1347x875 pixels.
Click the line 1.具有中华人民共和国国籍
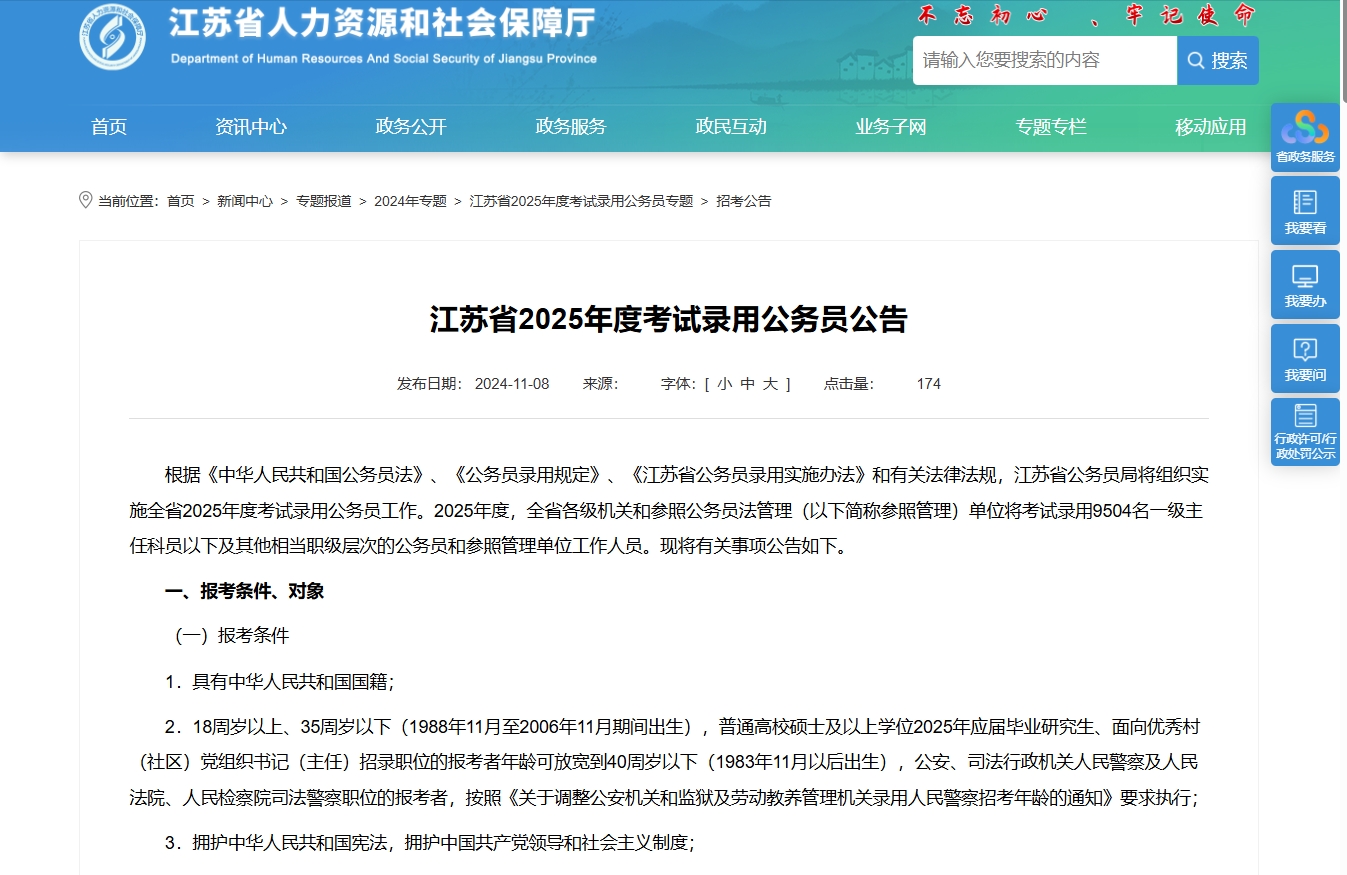tap(280, 682)
